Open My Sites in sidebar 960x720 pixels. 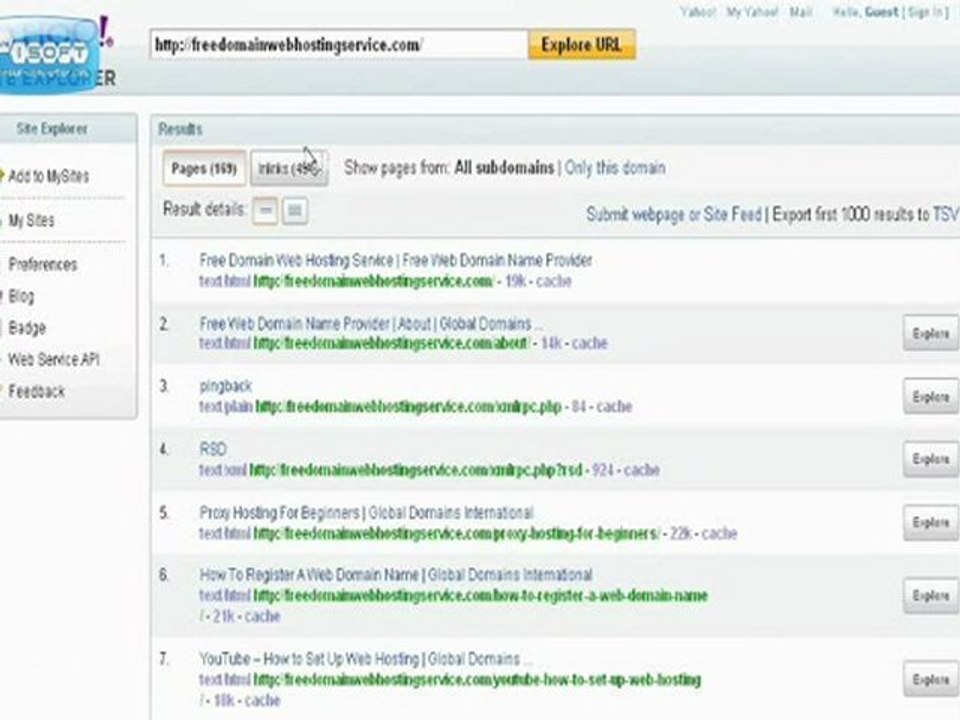tap(31, 220)
